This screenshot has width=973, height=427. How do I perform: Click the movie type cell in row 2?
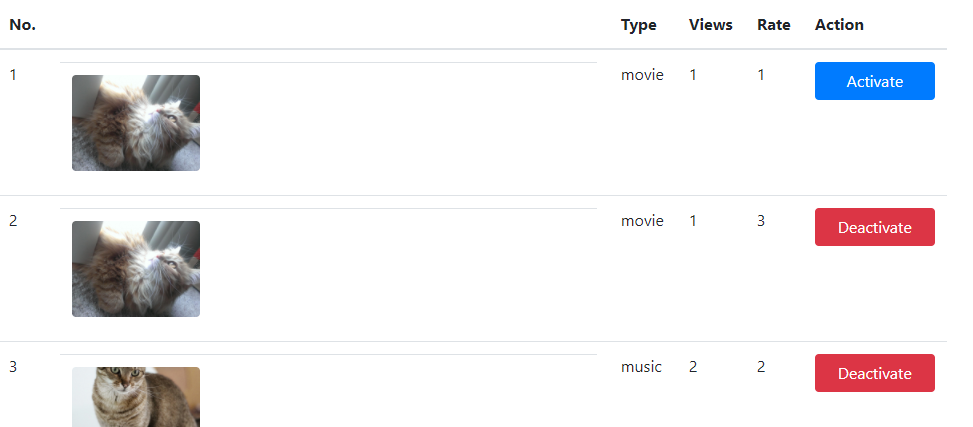(642, 221)
